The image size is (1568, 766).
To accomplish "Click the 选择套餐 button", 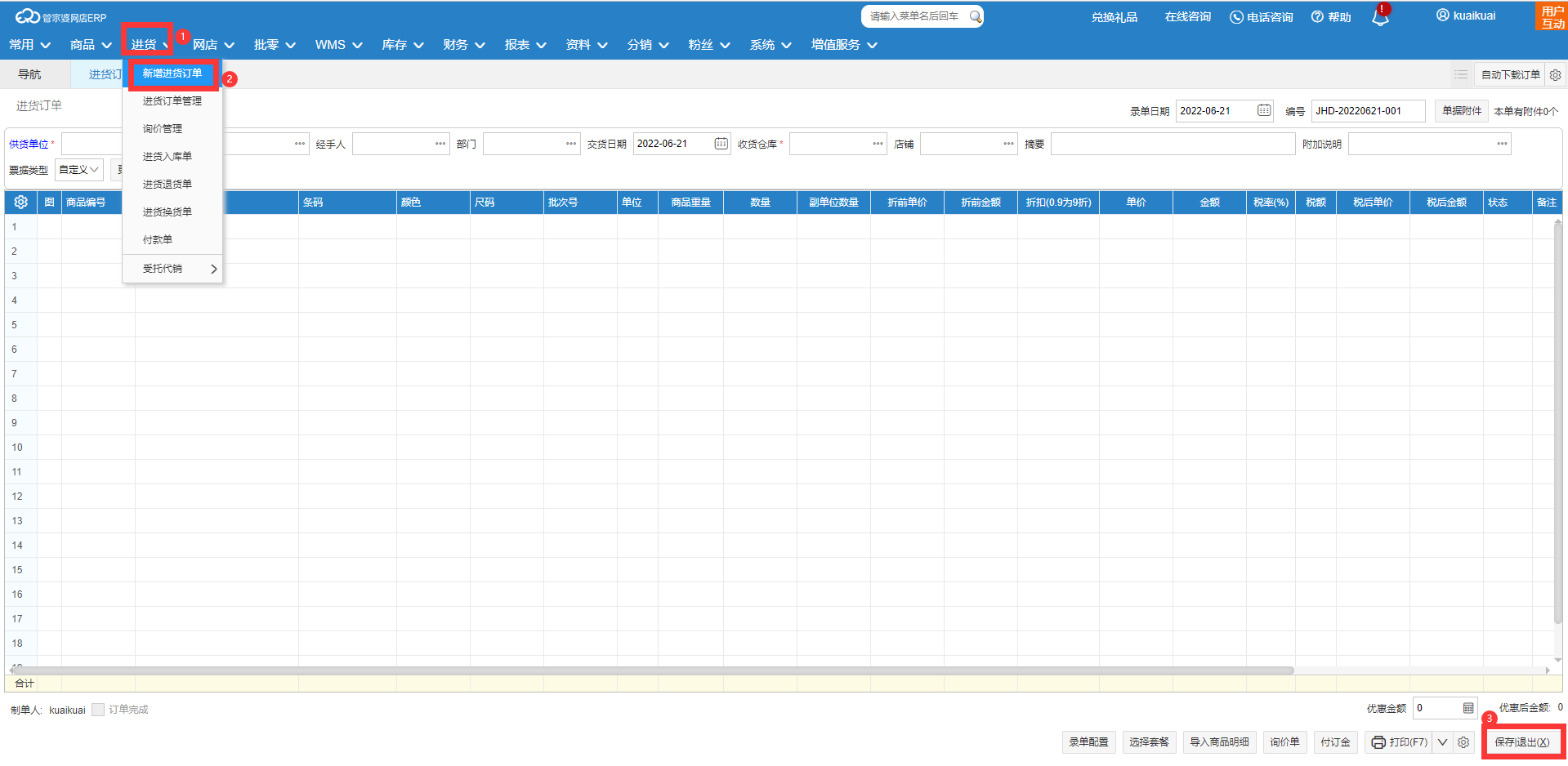I will click(x=1149, y=742).
